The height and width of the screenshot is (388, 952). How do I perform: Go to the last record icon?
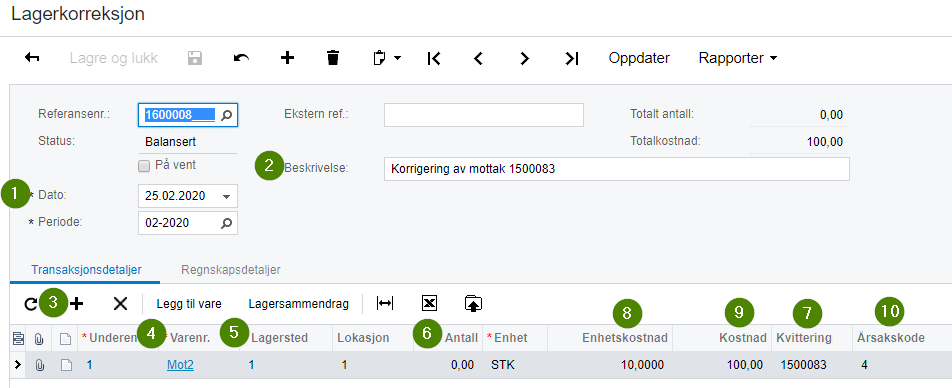pyautogui.click(x=572, y=58)
